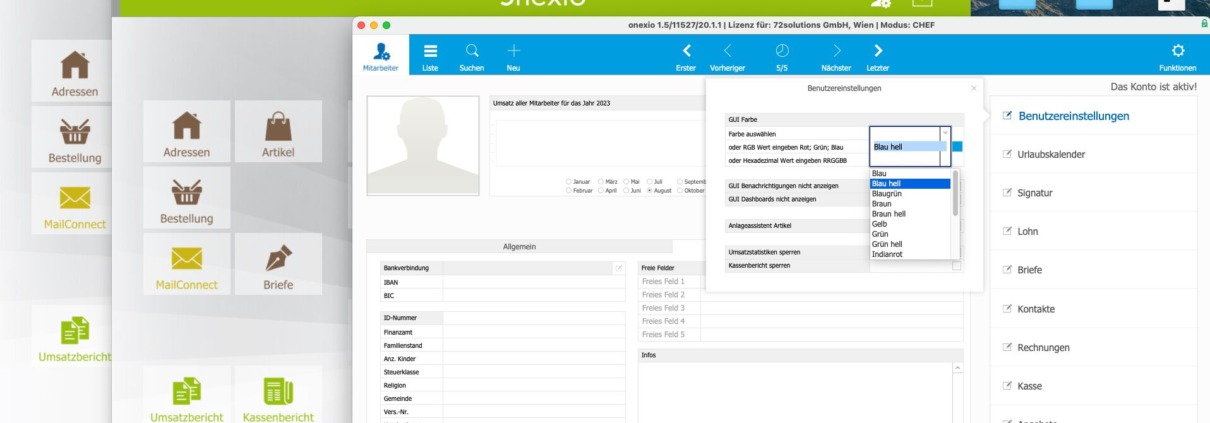Screen dimensions: 1210x423
Task: Tick the Kassenbericht sperren checkbox
Action: [956, 266]
